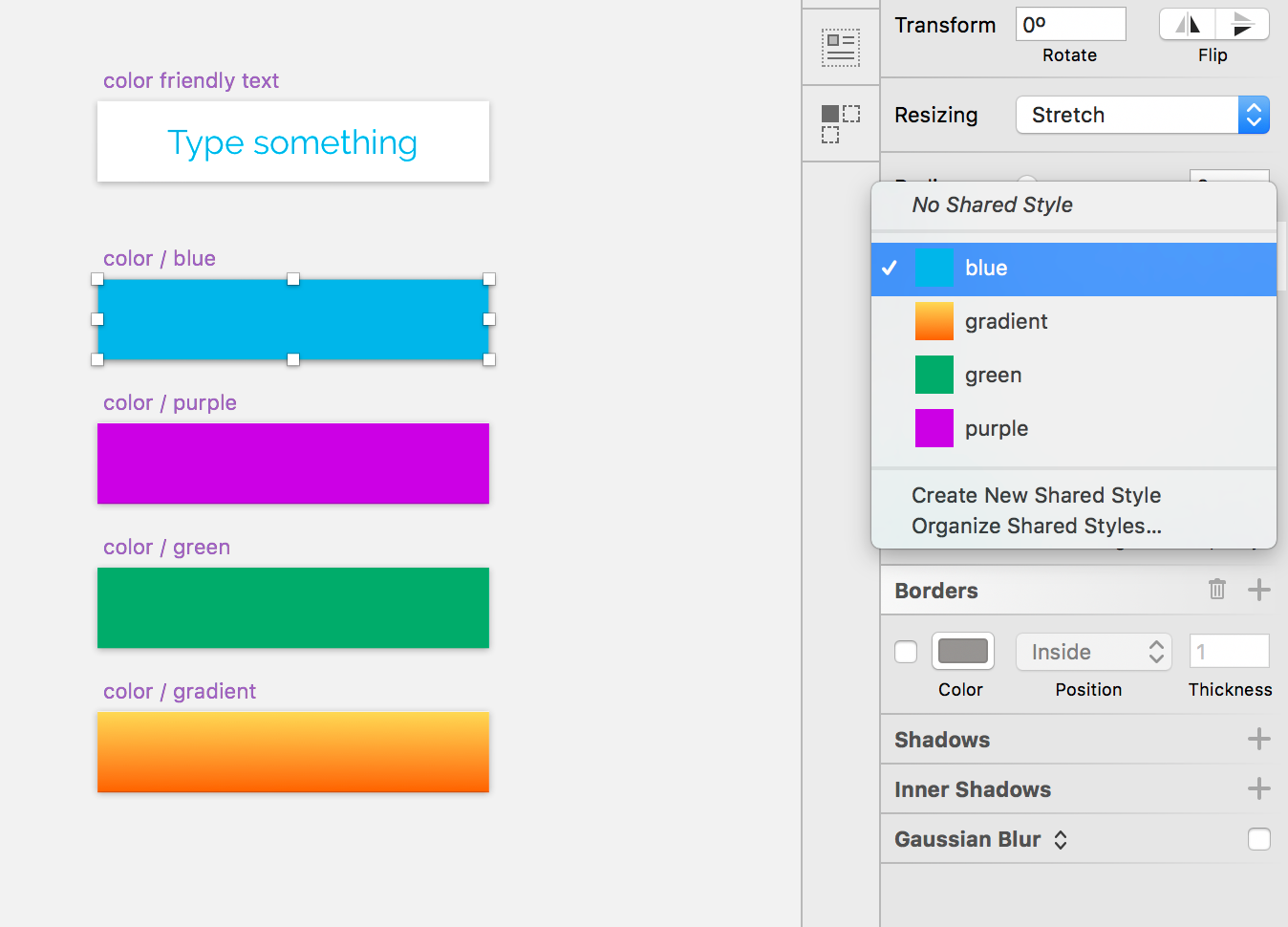The width and height of the screenshot is (1288, 927).
Task: Toggle the Gaussian Blur checkbox
Action: point(1258,838)
